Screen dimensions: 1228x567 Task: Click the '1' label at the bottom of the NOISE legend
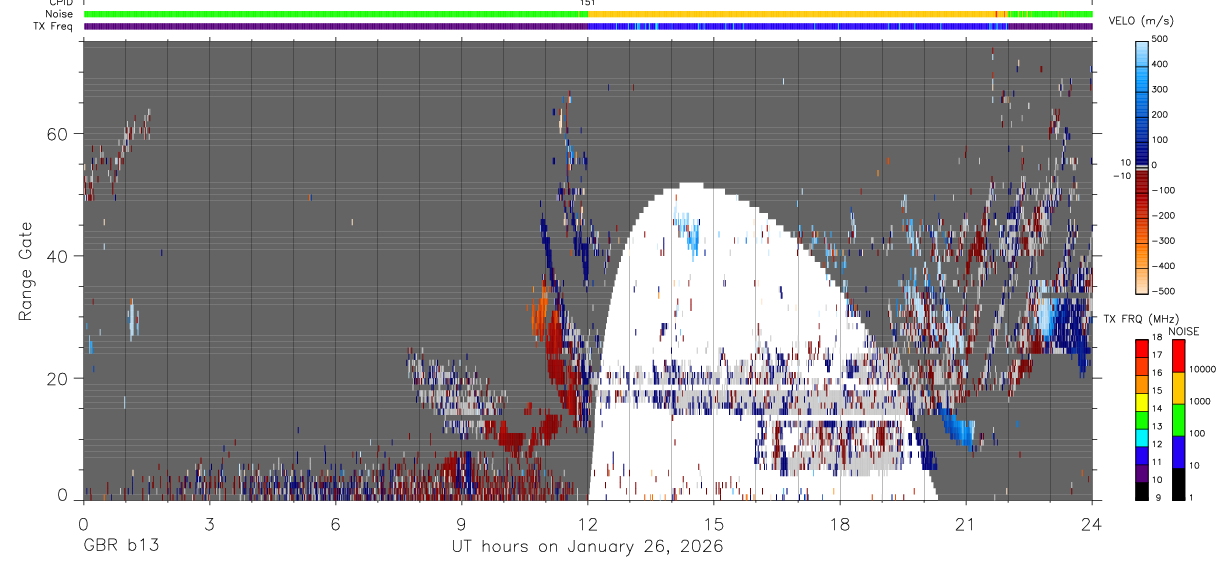click(1191, 497)
